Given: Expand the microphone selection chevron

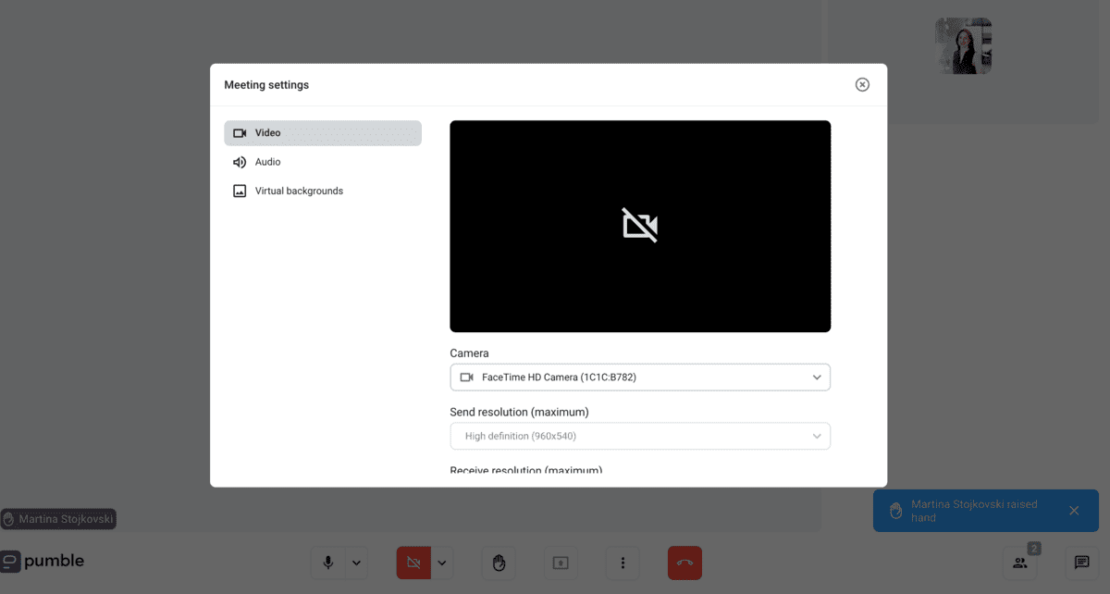Looking at the screenshot, I should click(355, 562).
